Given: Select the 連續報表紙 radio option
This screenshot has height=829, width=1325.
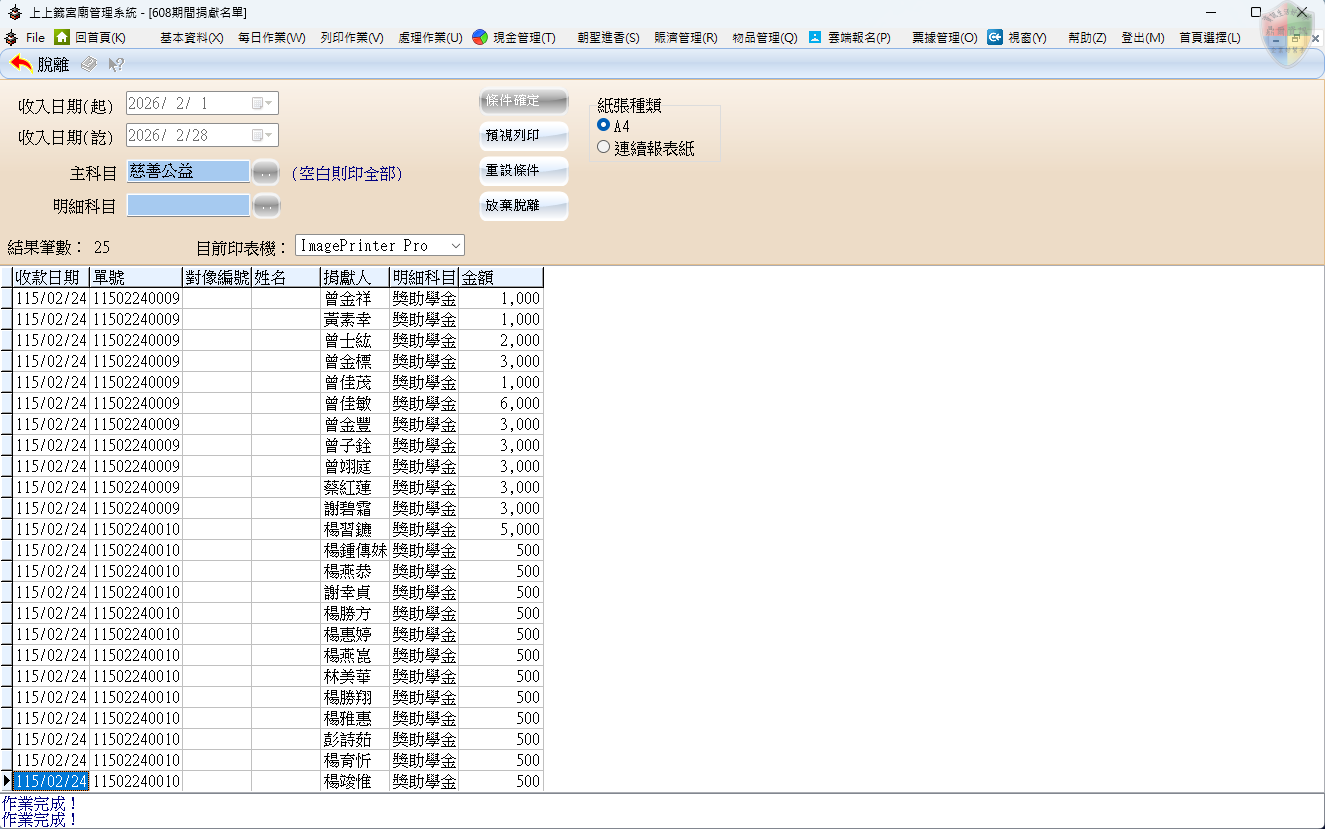Looking at the screenshot, I should [x=603, y=147].
